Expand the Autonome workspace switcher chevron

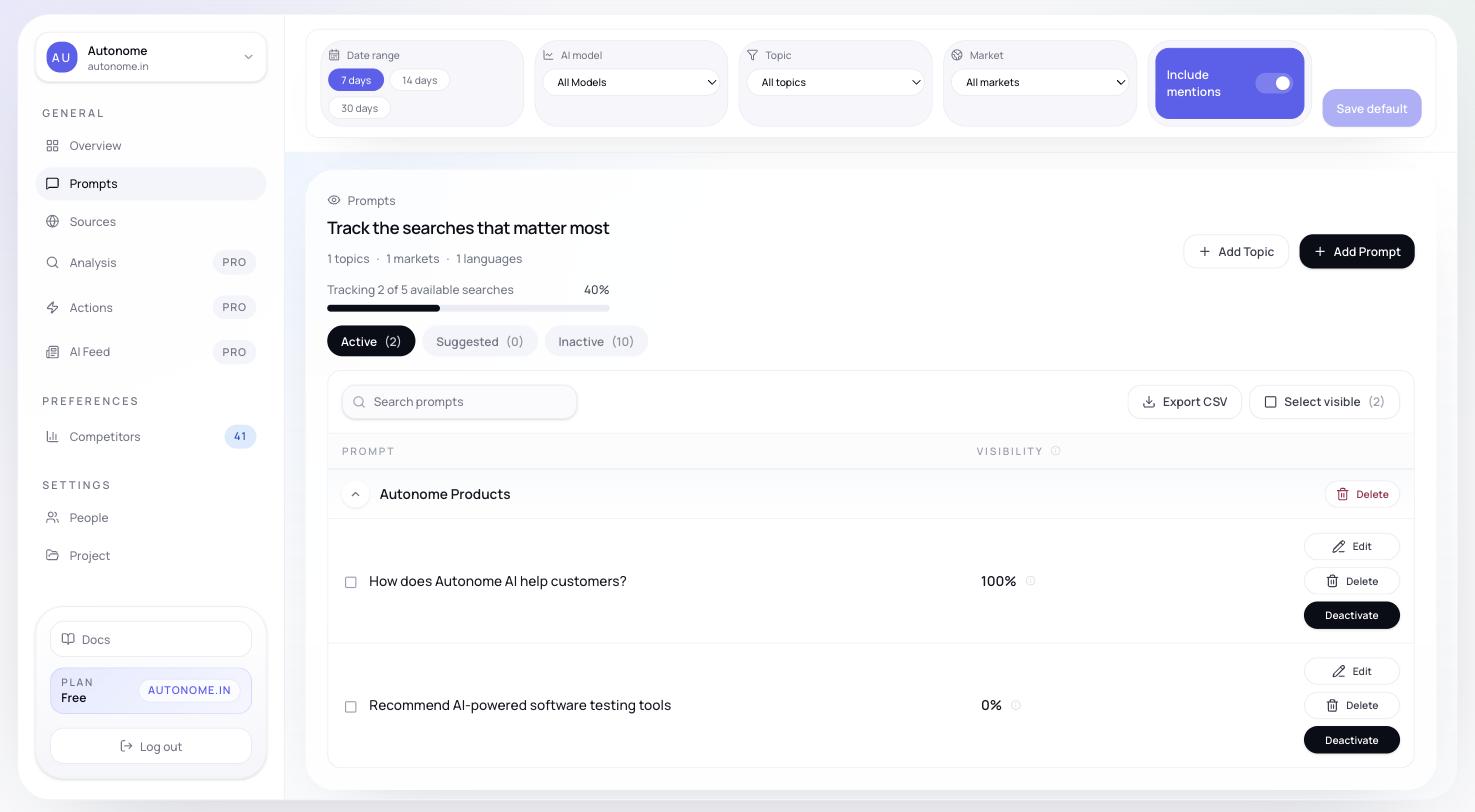(249, 57)
